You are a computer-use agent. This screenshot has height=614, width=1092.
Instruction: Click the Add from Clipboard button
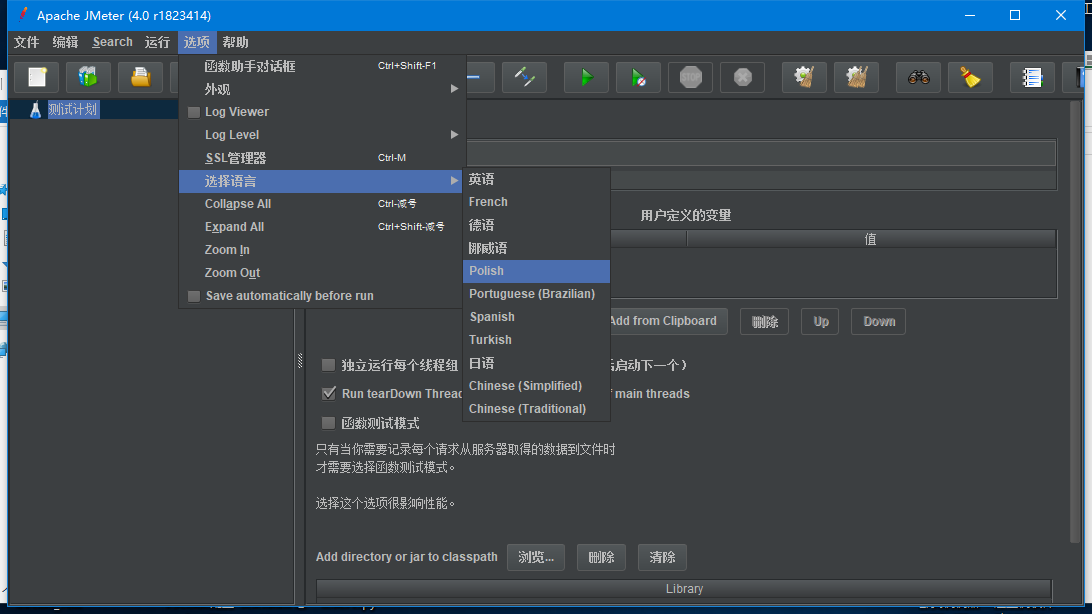pyautogui.click(x=669, y=322)
